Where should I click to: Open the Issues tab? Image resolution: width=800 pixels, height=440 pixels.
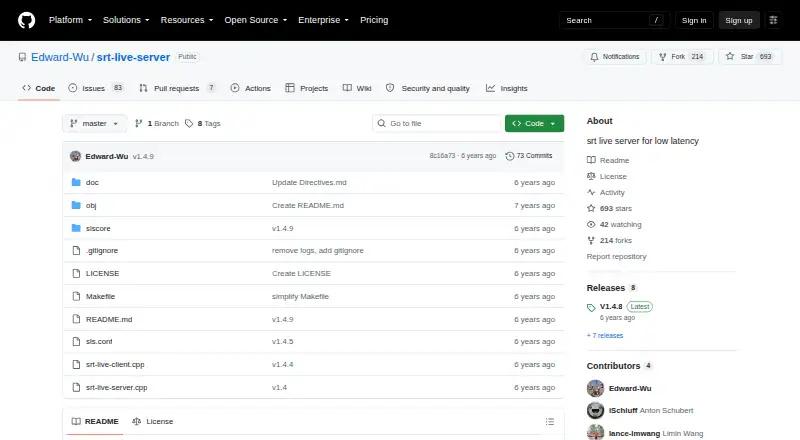click(96, 88)
